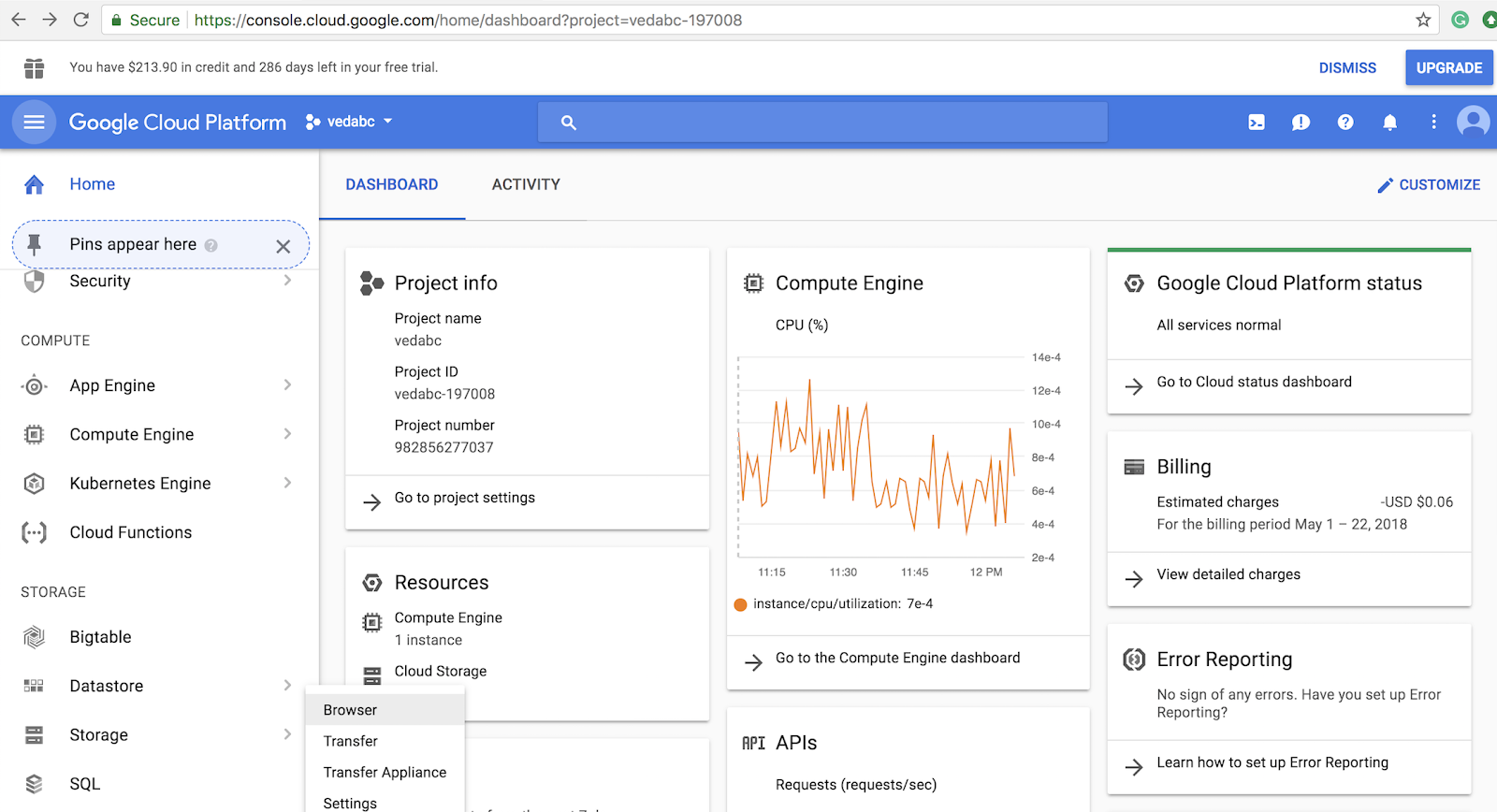Image resolution: width=1497 pixels, height=812 pixels.
Task: Open the hamburger navigation menu
Action: pyautogui.click(x=35, y=122)
